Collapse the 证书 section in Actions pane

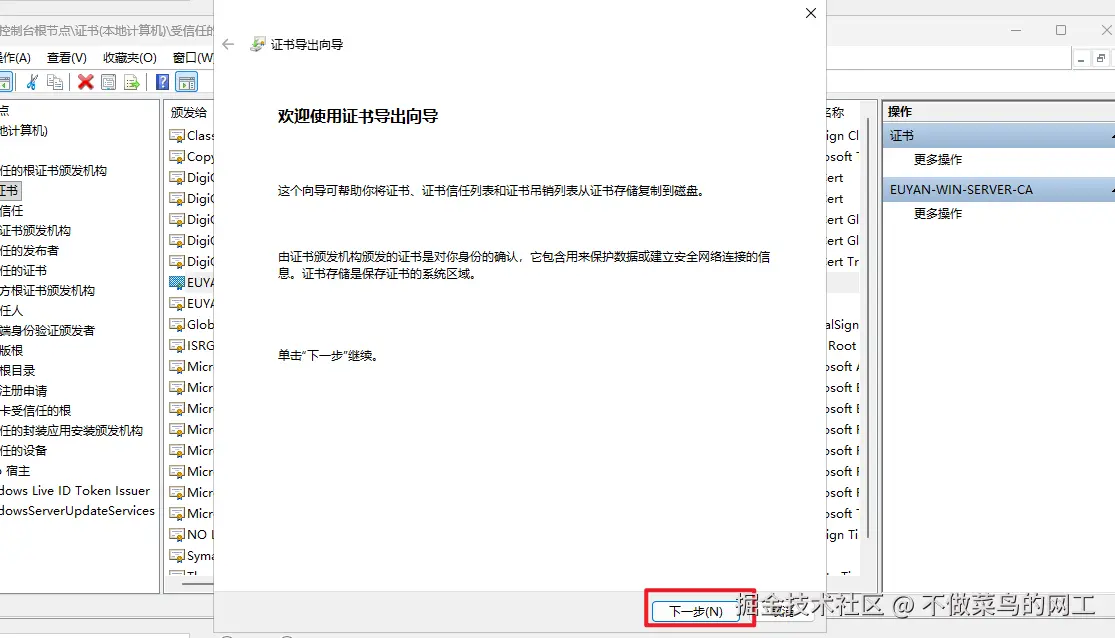[x=1111, y=135]
